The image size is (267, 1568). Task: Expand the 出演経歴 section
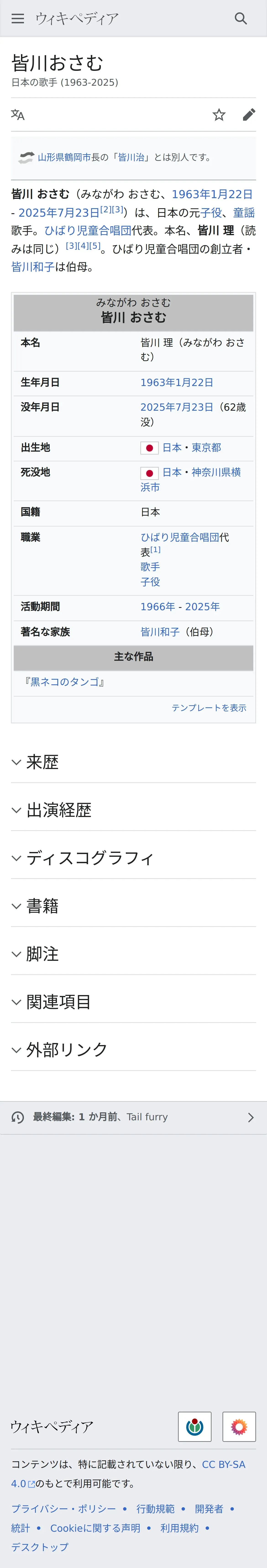(133, 810)
